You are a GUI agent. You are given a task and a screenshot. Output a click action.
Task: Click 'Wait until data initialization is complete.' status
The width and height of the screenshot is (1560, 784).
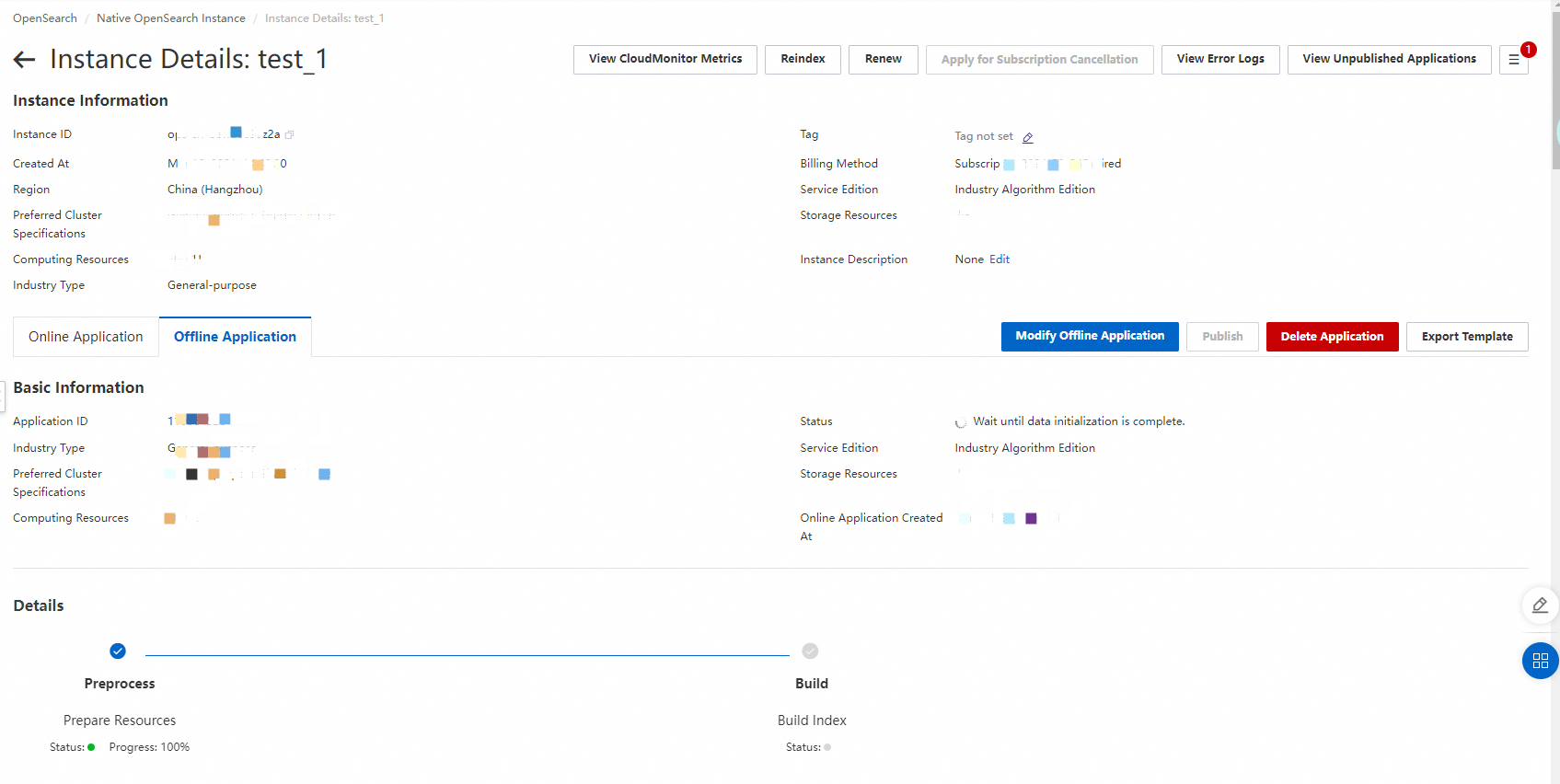1079,421
